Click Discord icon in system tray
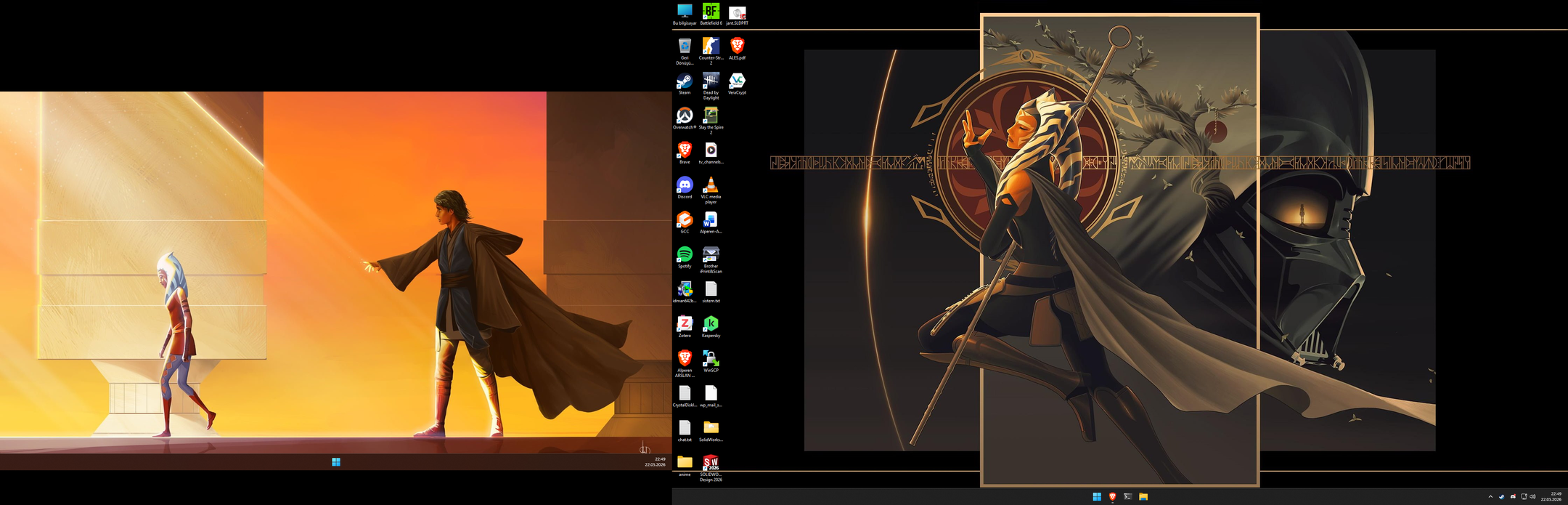1568x505 pixels. click(1513, 497)
